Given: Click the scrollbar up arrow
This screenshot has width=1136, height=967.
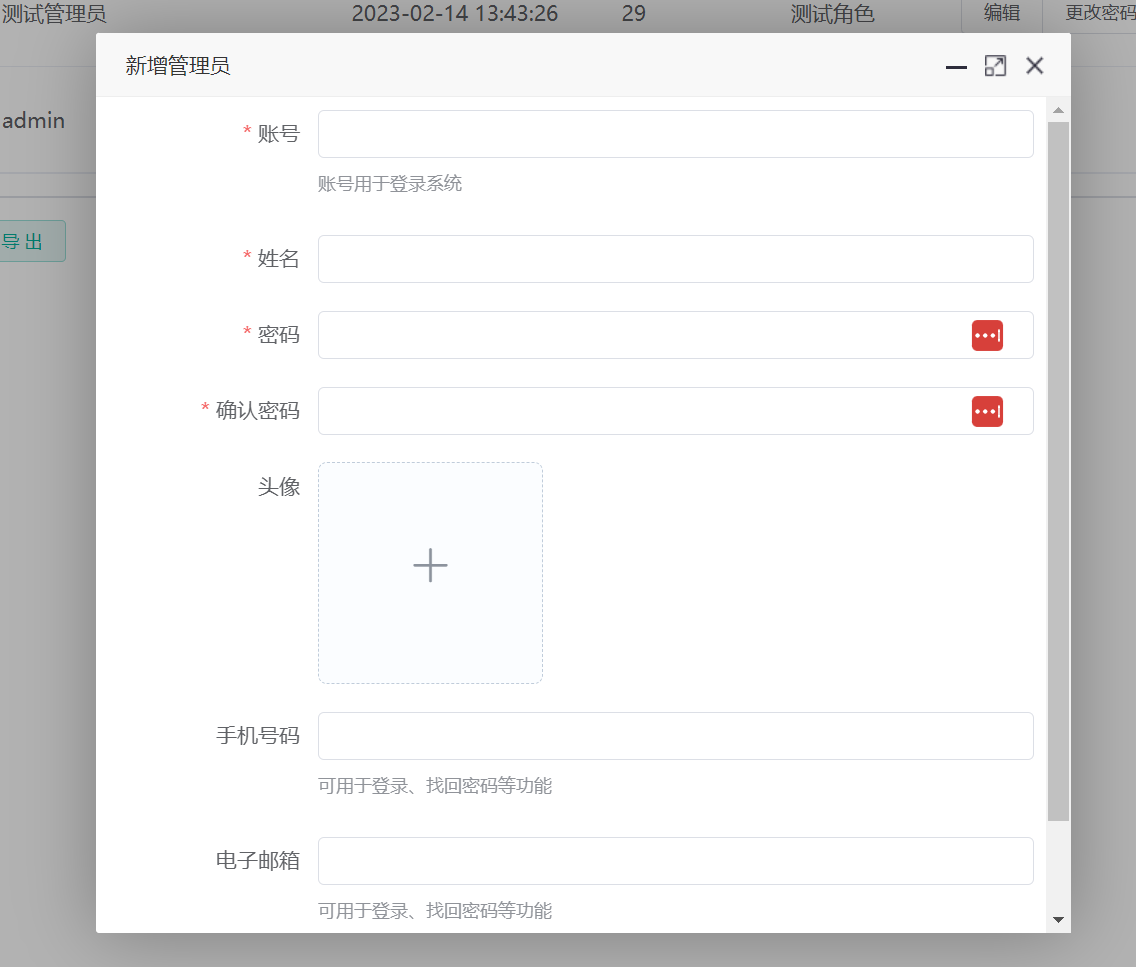Looking at the screenshot, I should [1058, 110].
